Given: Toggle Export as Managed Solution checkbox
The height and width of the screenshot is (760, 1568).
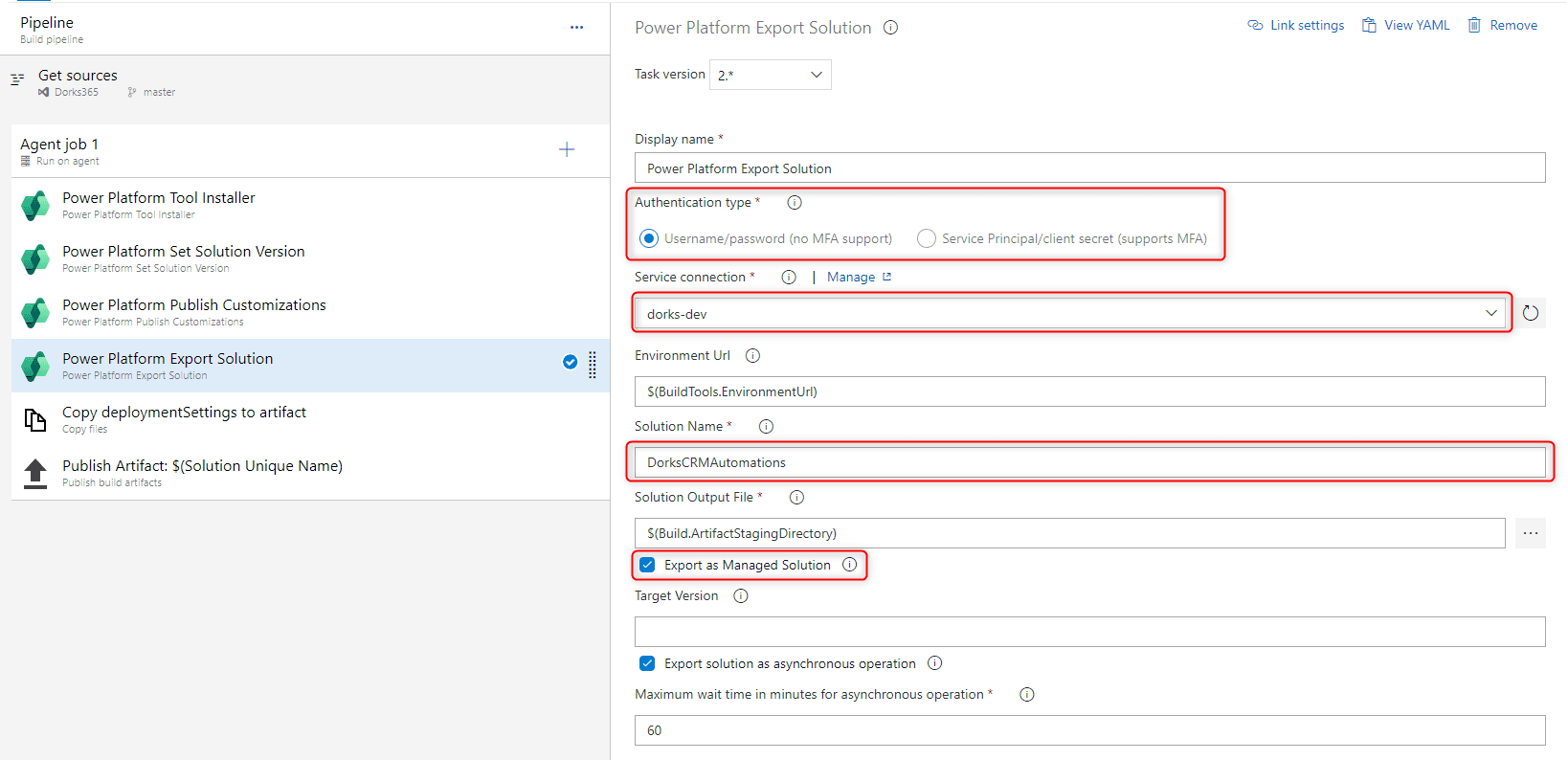Looking at the screenshot, I should click(x=647, y=565).
